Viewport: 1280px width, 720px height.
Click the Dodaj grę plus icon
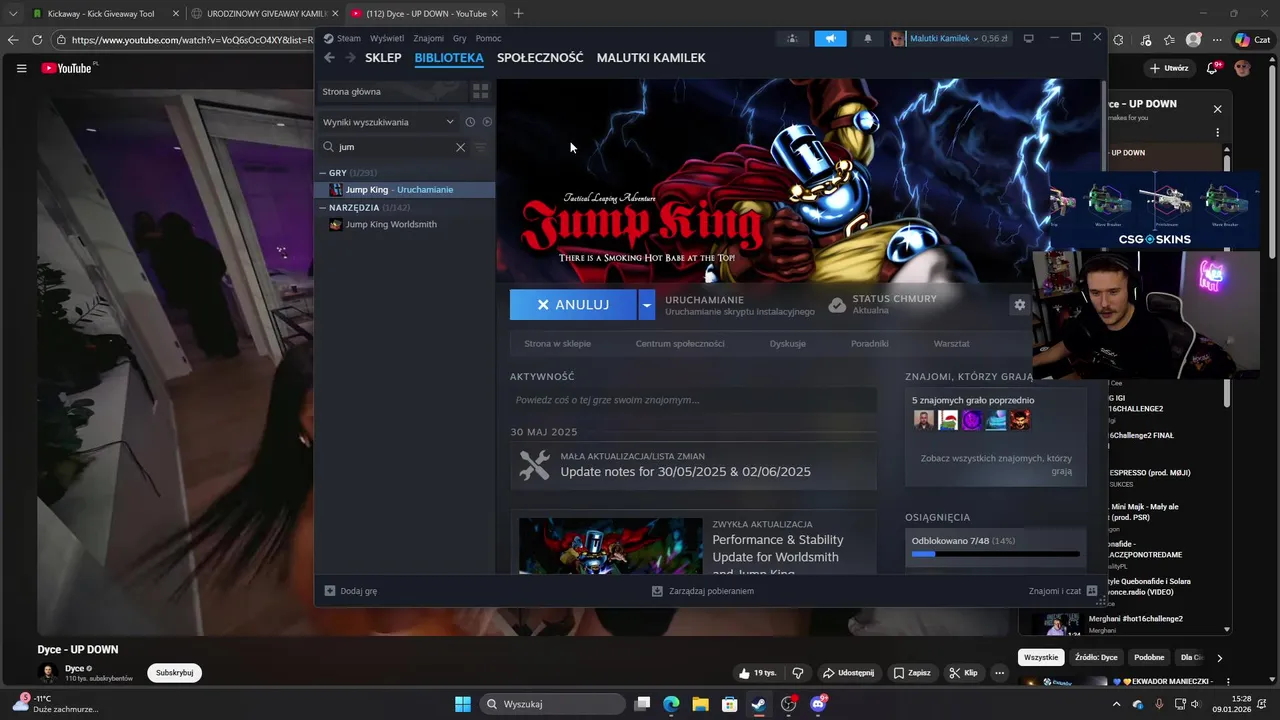330,591
